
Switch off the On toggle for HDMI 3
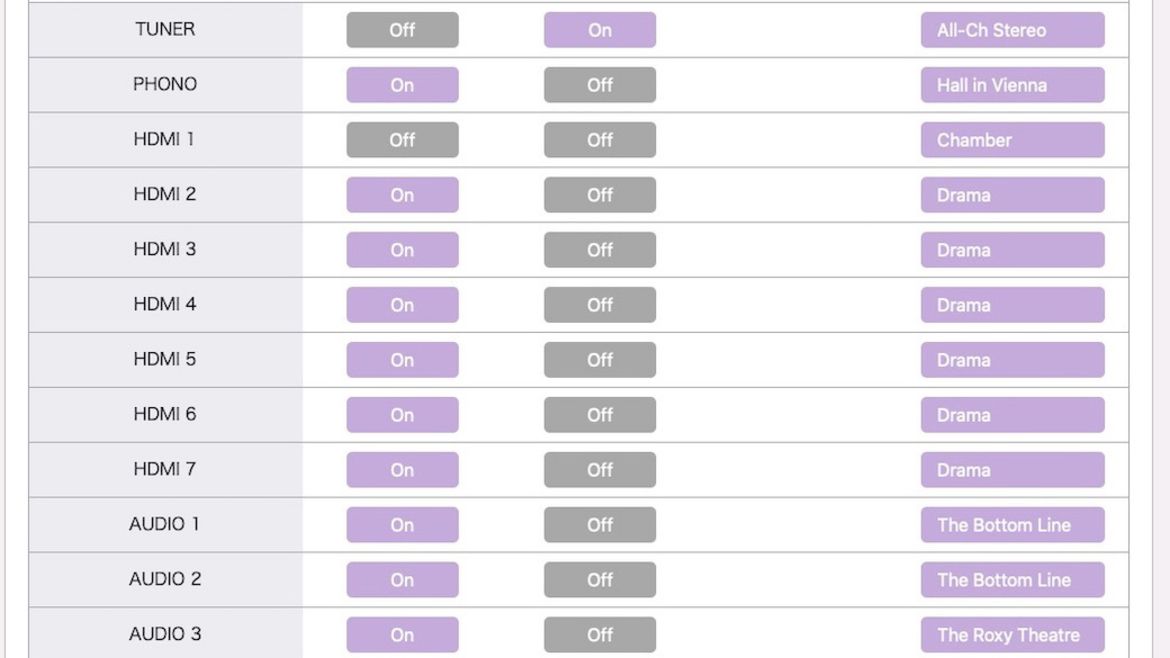pos(402,250)
